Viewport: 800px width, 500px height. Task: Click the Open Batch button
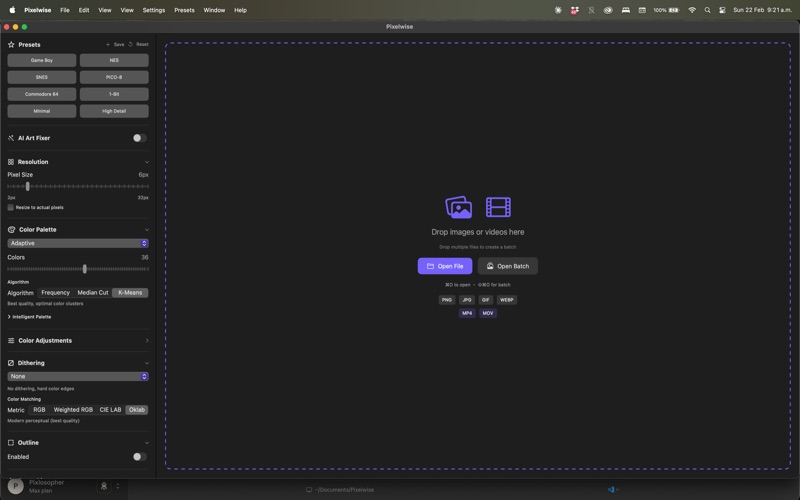[508, 266]
